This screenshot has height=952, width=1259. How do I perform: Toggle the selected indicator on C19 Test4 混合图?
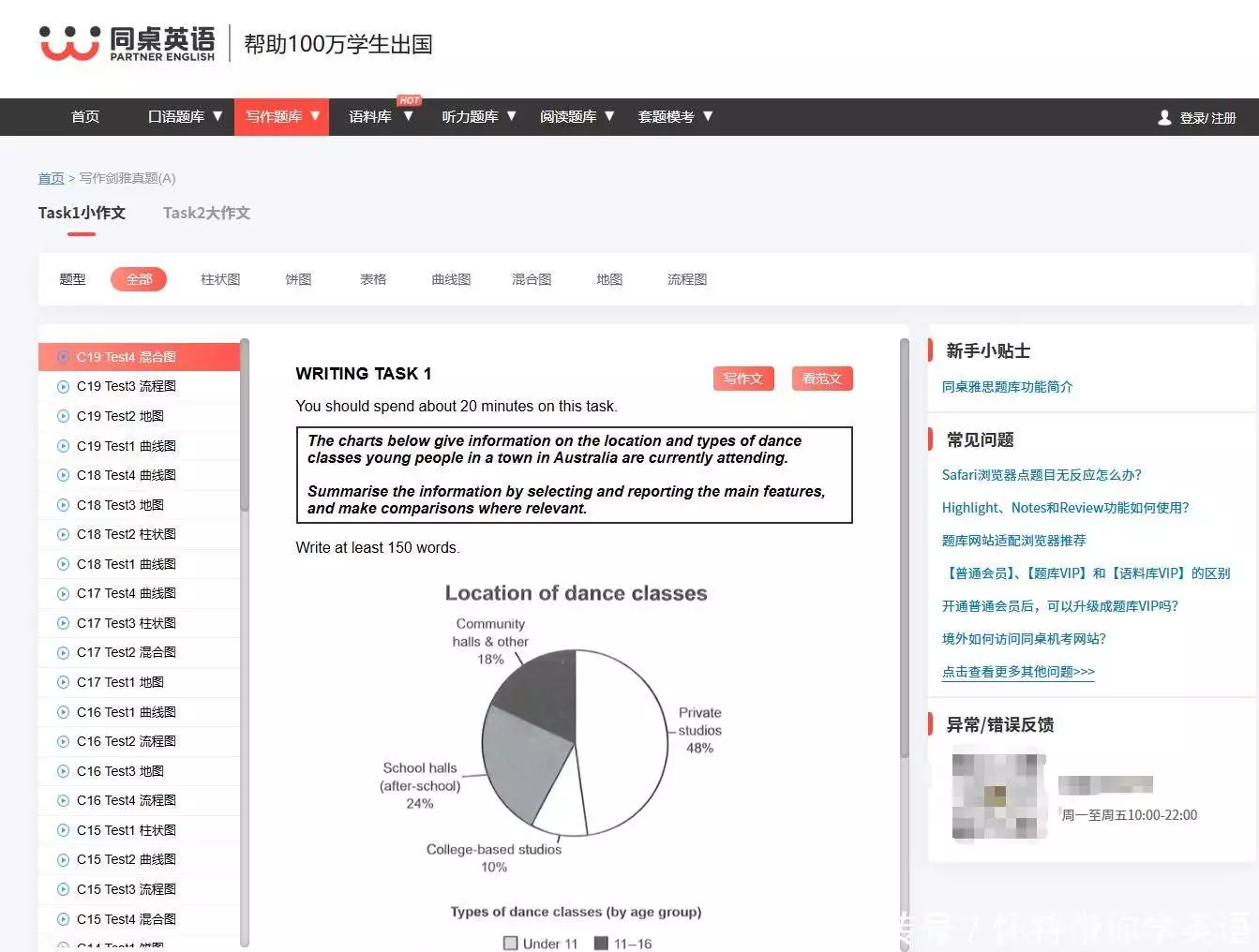(x=62, y=356)
